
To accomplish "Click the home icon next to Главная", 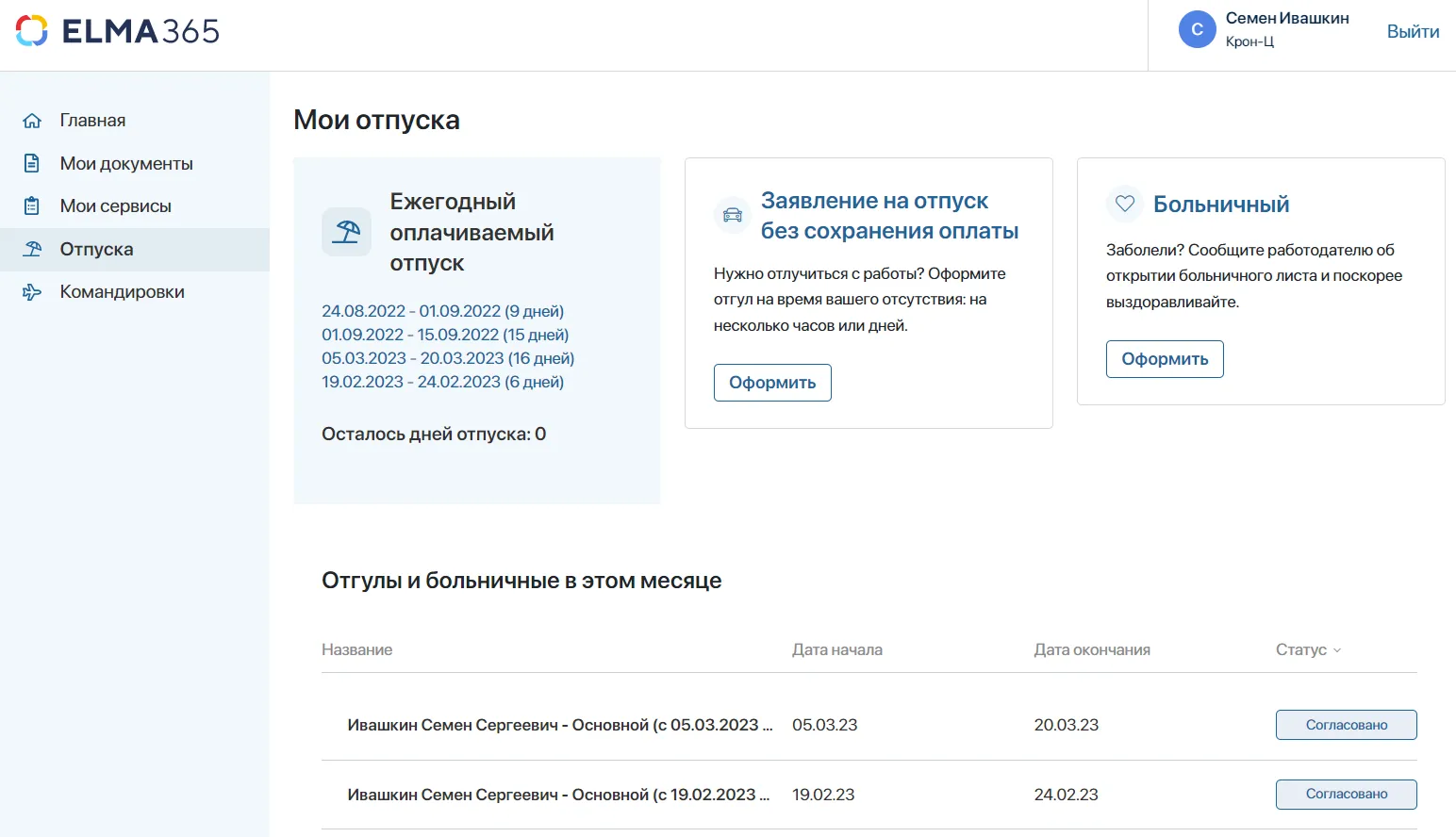I will [x=31, y=120].
